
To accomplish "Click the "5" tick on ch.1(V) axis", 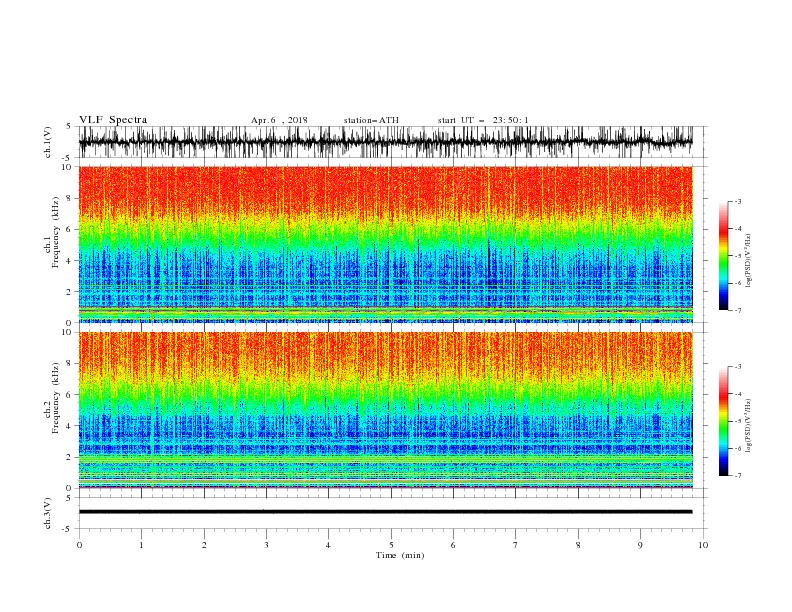I will 70,126.
